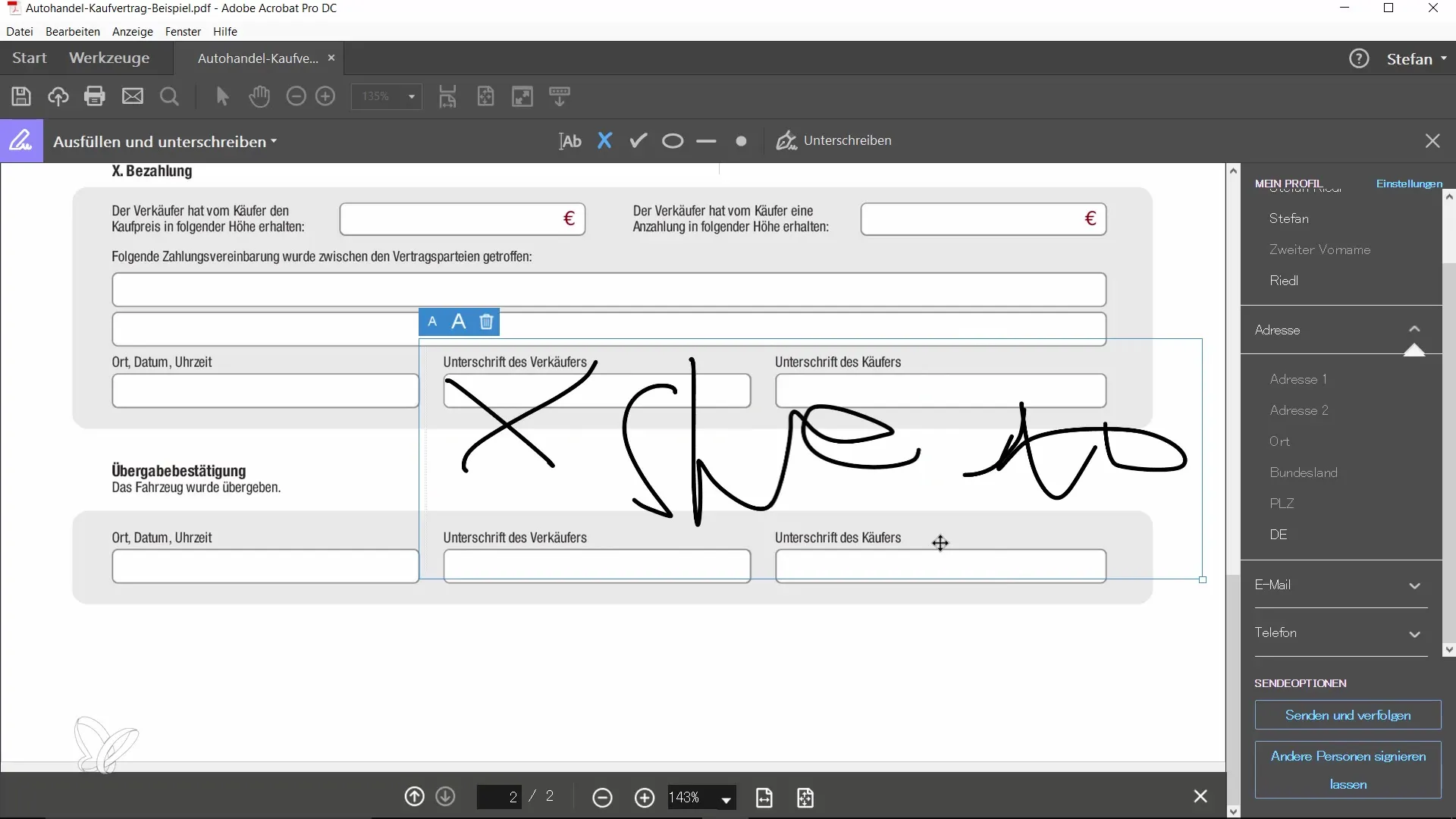This screenshot has width=1456, height=819.
Task: Click the Add Text (Ab) tool
Action: tap(570, 141)
